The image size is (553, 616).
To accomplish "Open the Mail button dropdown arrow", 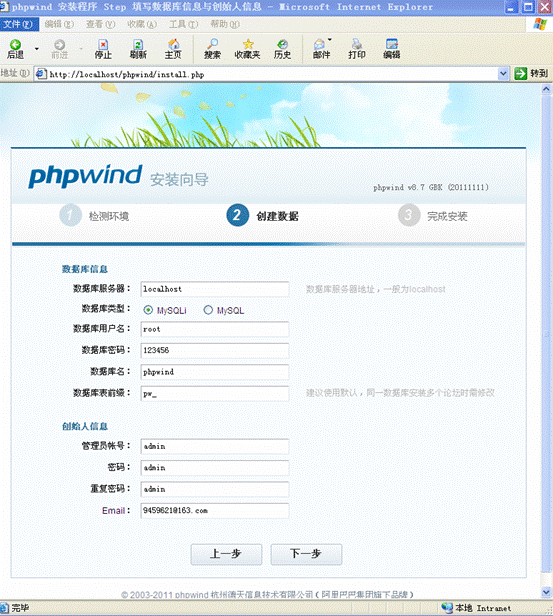I will click(x=330, y=40).
